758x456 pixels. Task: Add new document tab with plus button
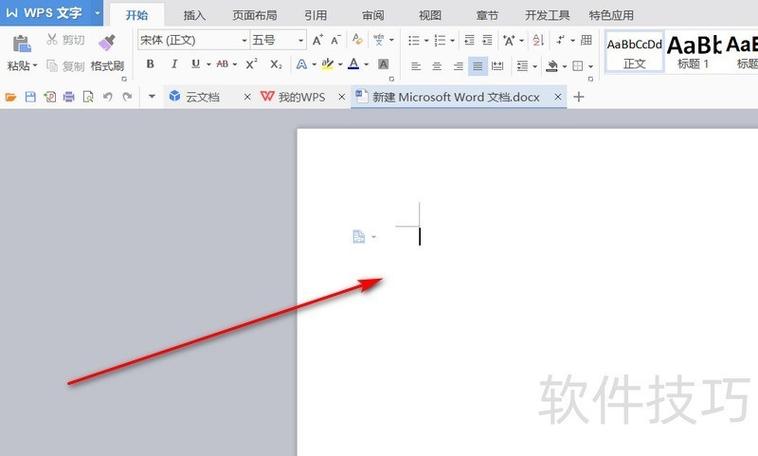click(x=579, y=97)
